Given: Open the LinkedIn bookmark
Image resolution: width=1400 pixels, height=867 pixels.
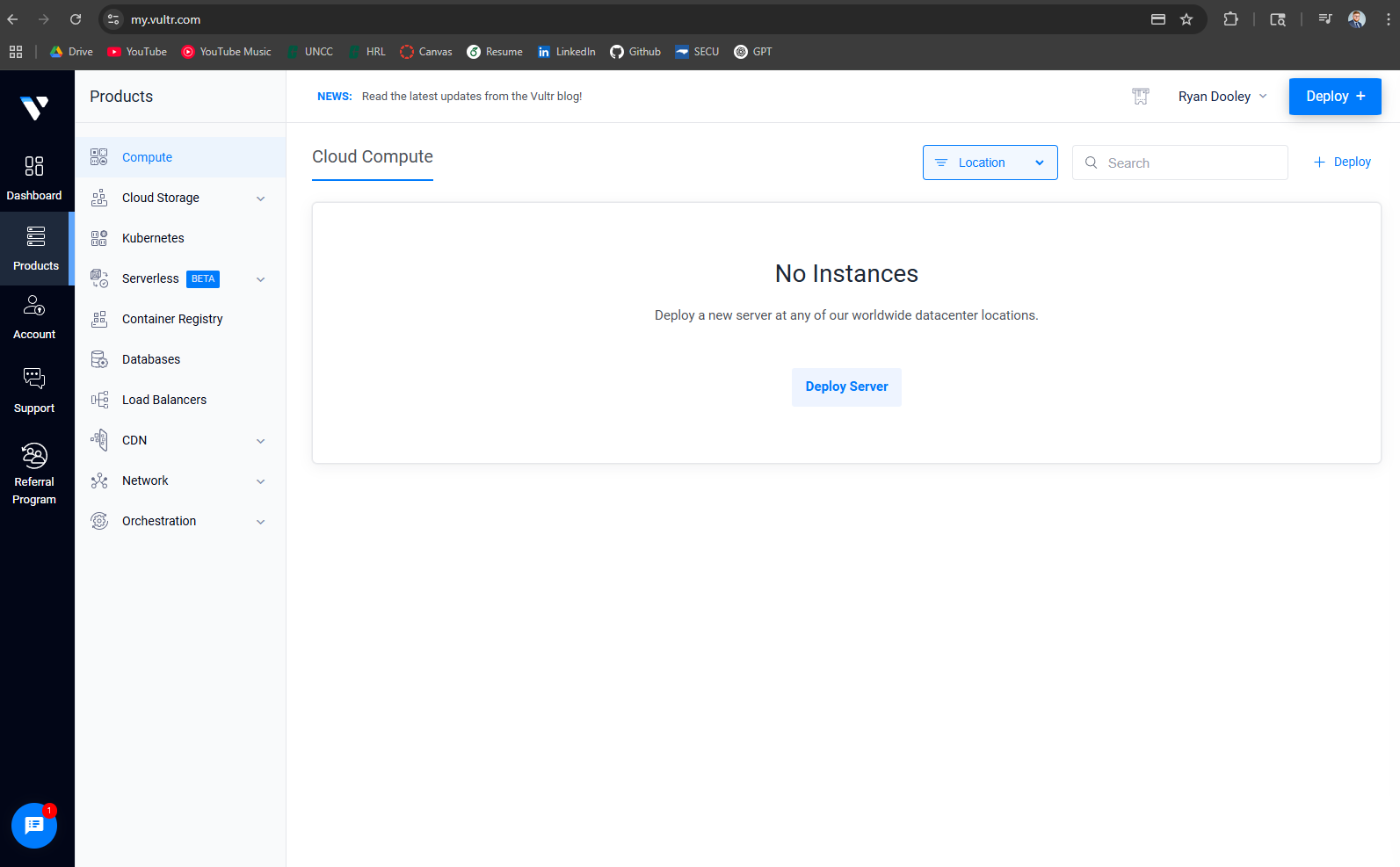Looking at the screenshot, I should (x=567, y=52).
